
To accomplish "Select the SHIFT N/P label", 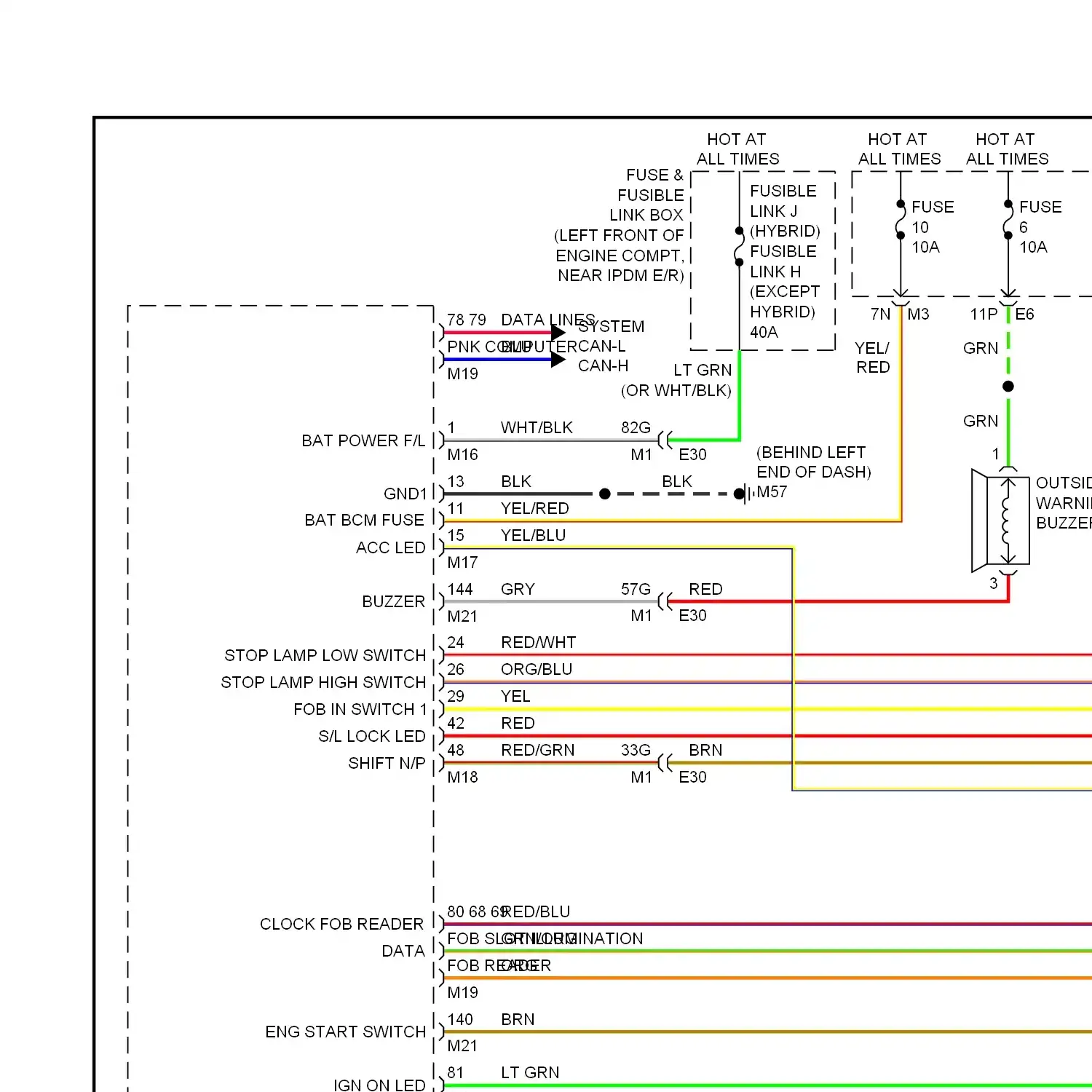I will pos(387,763).
